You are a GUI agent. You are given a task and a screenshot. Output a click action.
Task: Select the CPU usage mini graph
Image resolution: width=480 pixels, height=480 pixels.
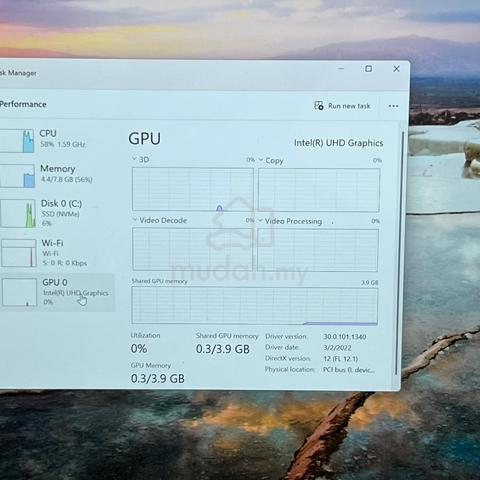click(x=17, y=141)
